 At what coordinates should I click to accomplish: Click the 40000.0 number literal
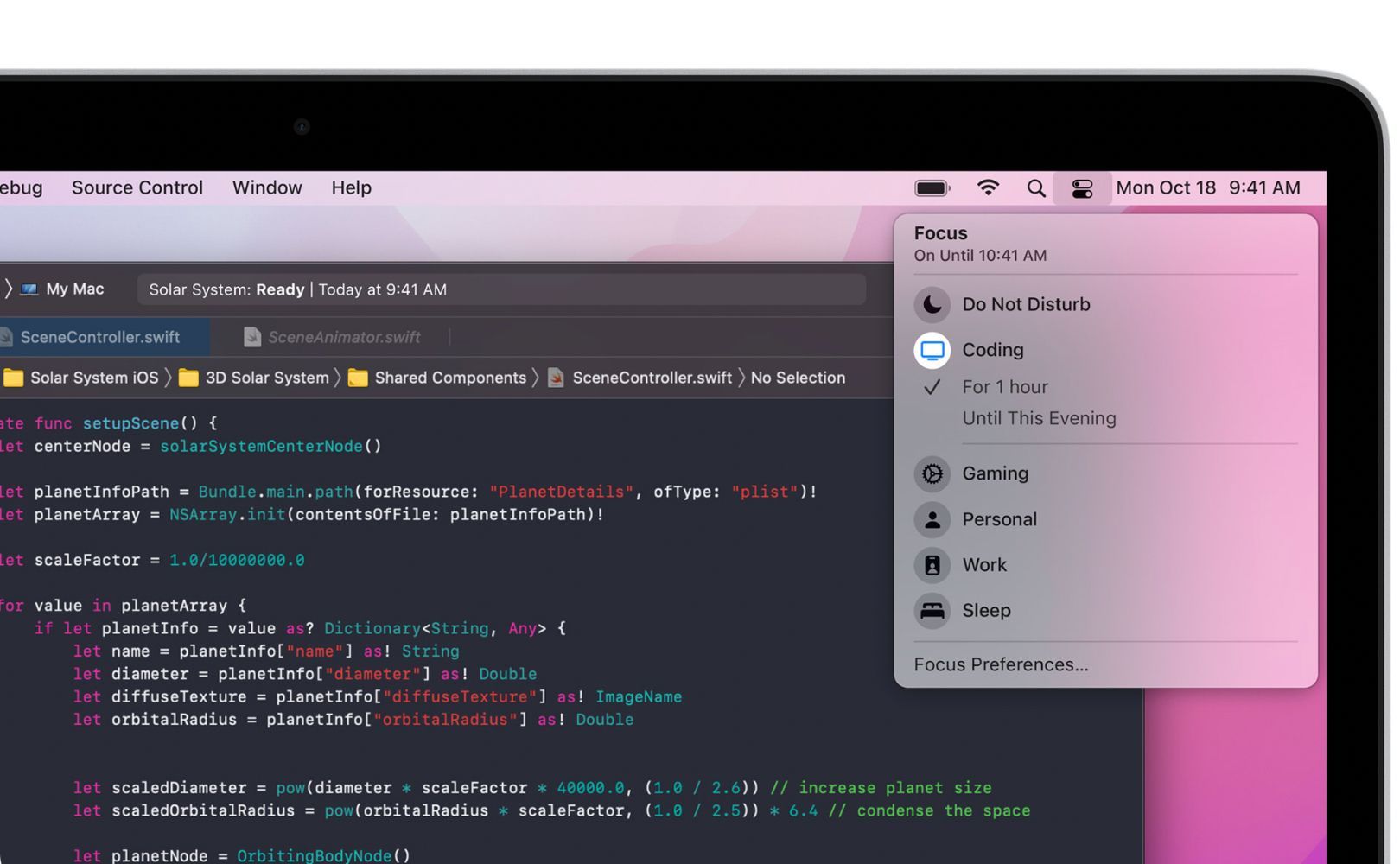tap(591, 788)
